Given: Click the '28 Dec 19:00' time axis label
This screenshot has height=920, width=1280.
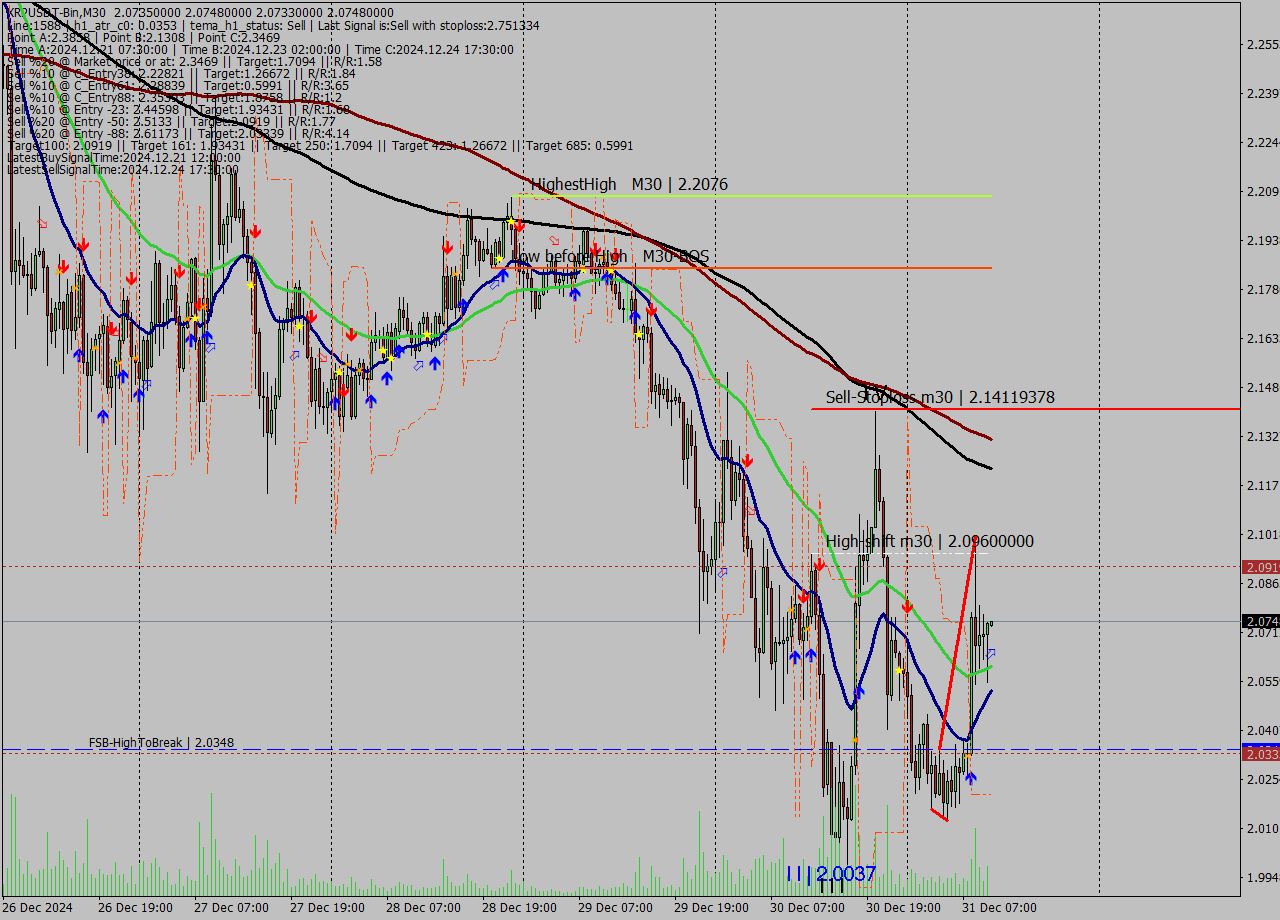Looking at the screenshot, I should pos(520,907).
